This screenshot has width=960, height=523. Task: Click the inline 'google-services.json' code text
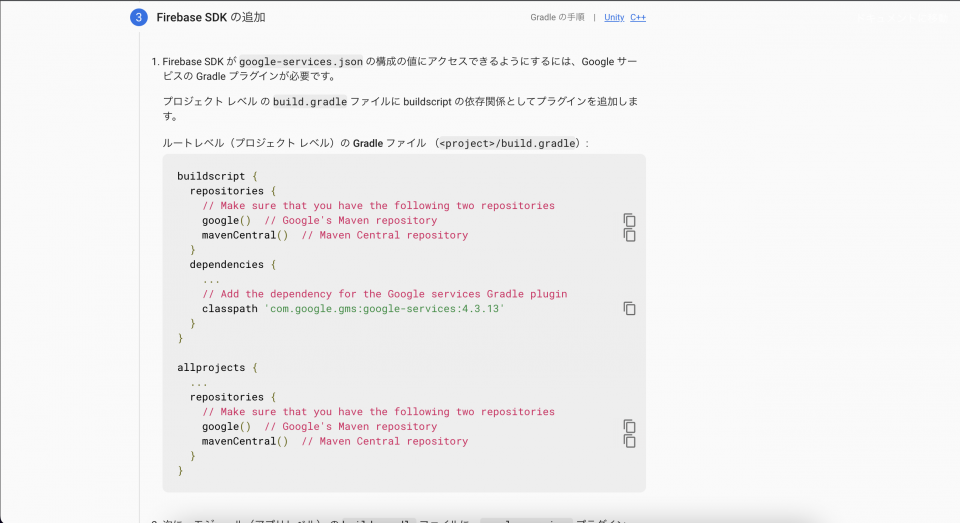pyautogui.click(x=301, y=61)
